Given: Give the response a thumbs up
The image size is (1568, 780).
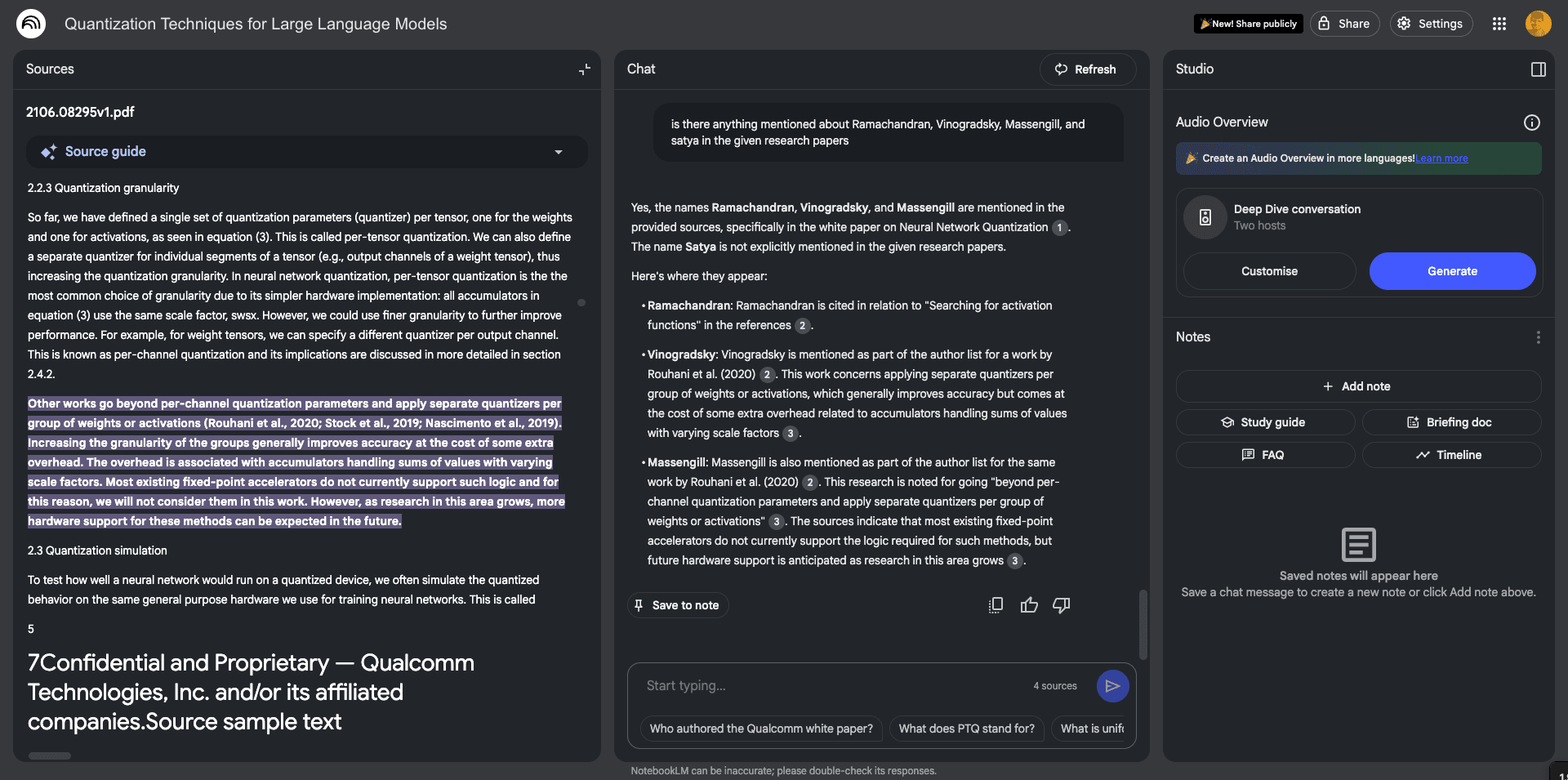Looking at the screenshot, I should [x=1029, y=604].
